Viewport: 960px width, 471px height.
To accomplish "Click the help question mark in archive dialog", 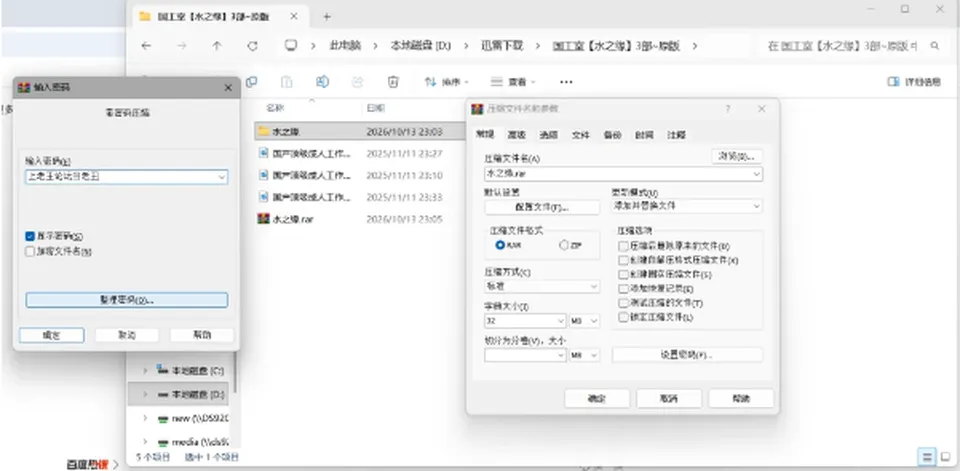I will pos(728,108).
